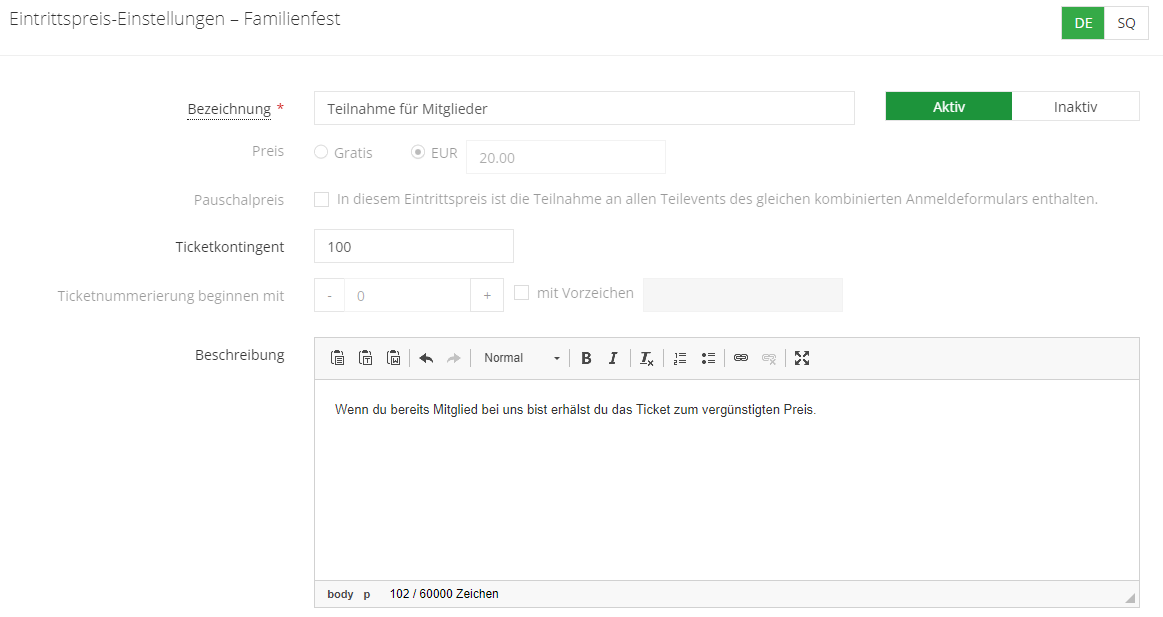
Task: Toggle italic text formatting
Action: [613, 358]
